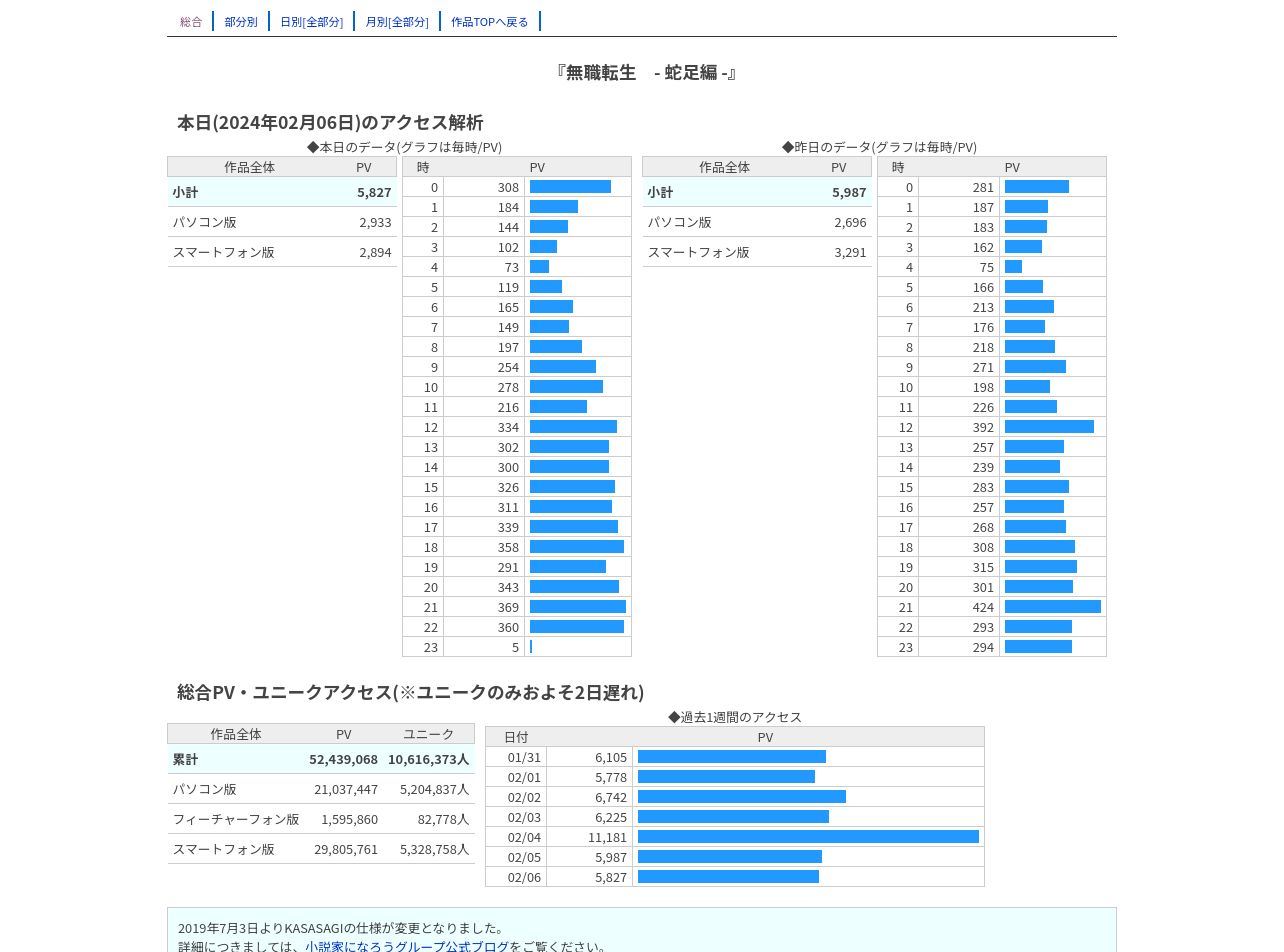Click the 02/04 weekly PV value 11,181

(607, 837)
